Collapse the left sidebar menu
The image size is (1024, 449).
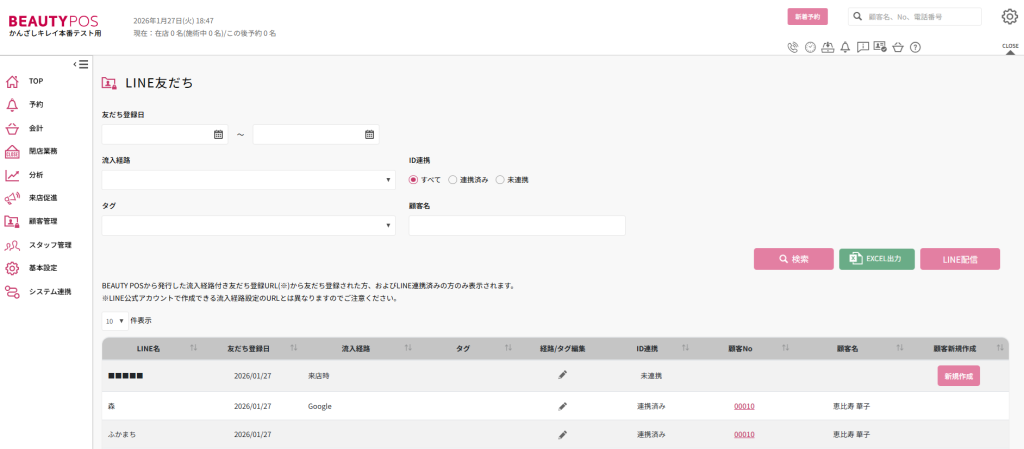click(81, 64)
